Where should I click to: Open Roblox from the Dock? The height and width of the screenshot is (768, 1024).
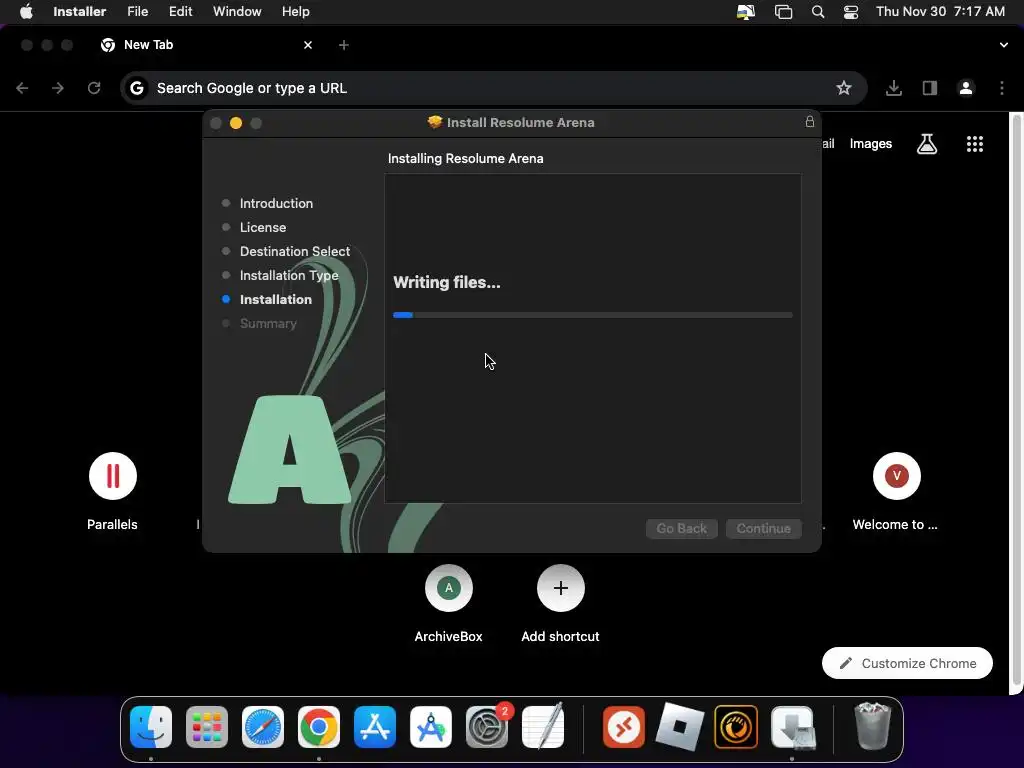pos(680,726)
